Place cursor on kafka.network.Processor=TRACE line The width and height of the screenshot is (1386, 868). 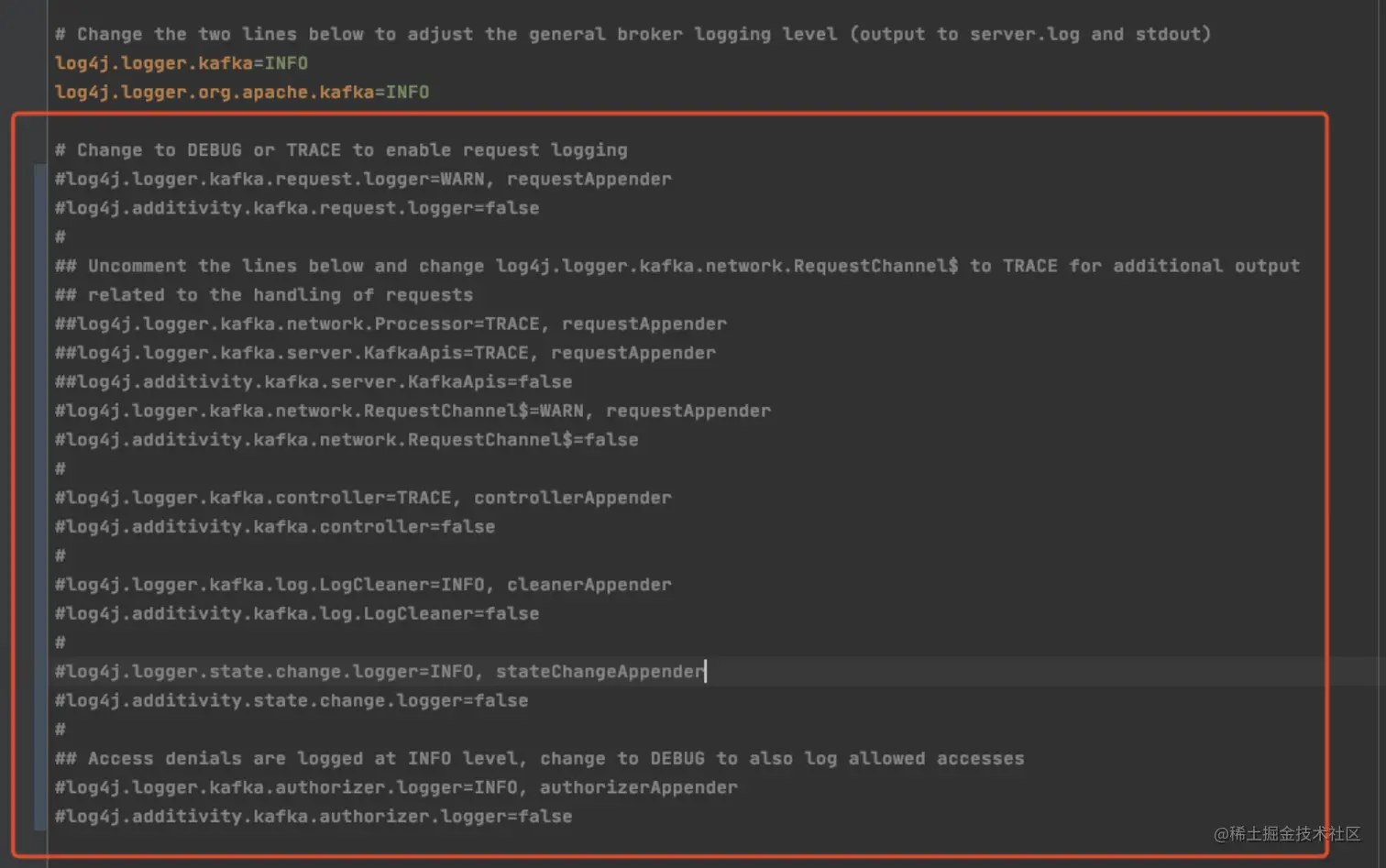390,324
